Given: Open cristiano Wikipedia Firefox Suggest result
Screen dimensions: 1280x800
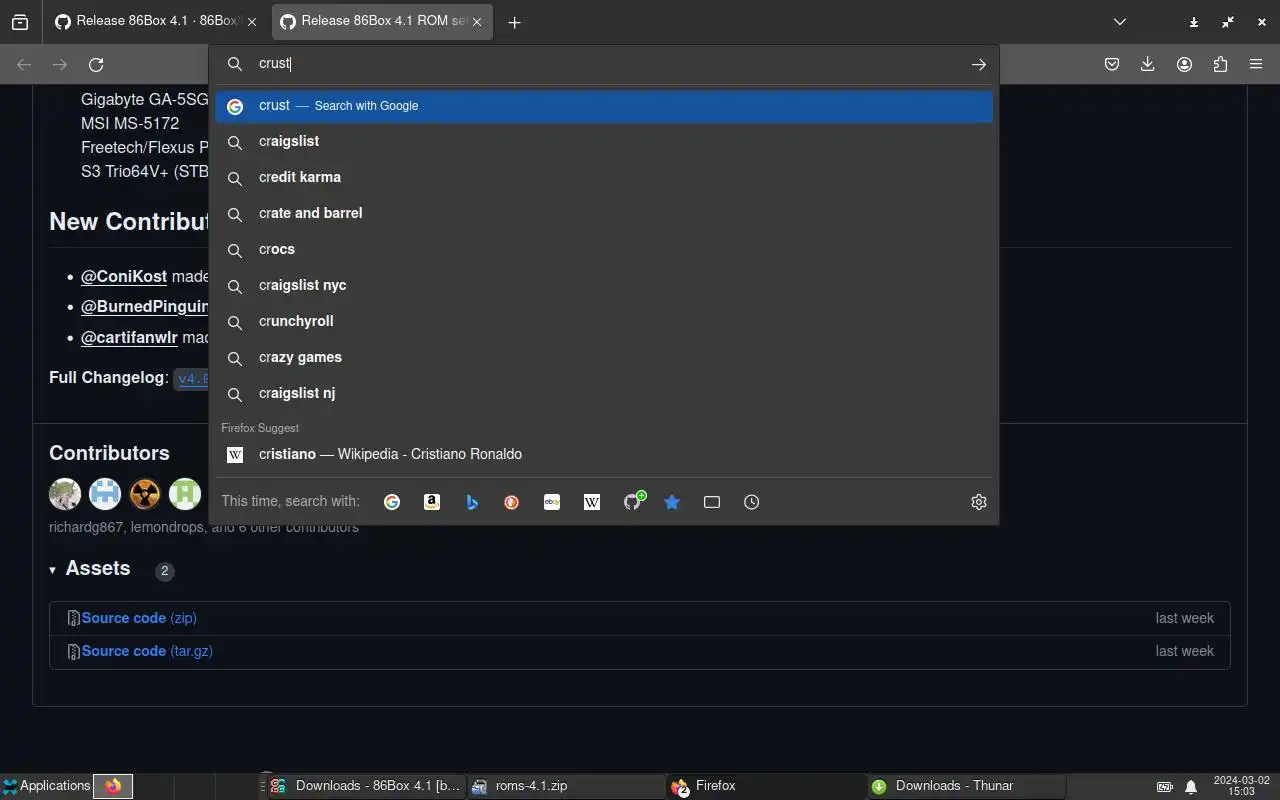Looking at the screenshot, I should 604,455.
